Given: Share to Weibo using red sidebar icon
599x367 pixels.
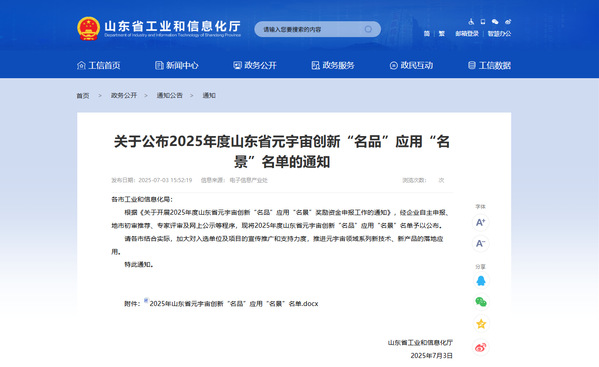Looking at the screenshot, I should (x=481, y=348).
